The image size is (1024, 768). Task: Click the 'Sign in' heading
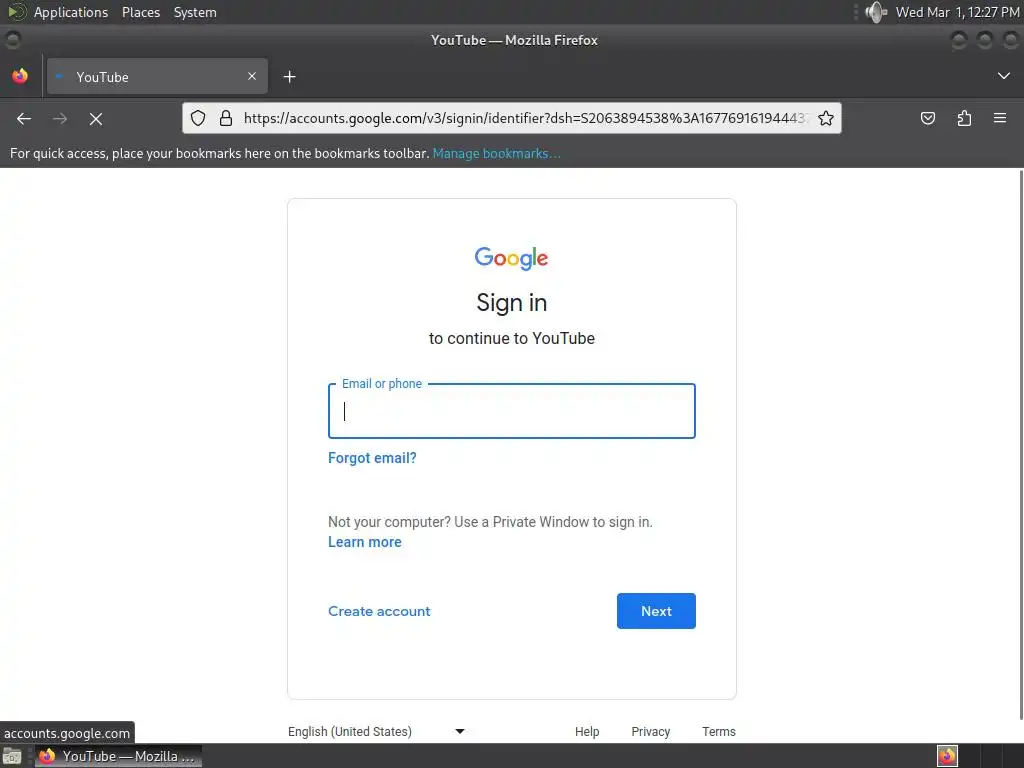tap(511, 303)
